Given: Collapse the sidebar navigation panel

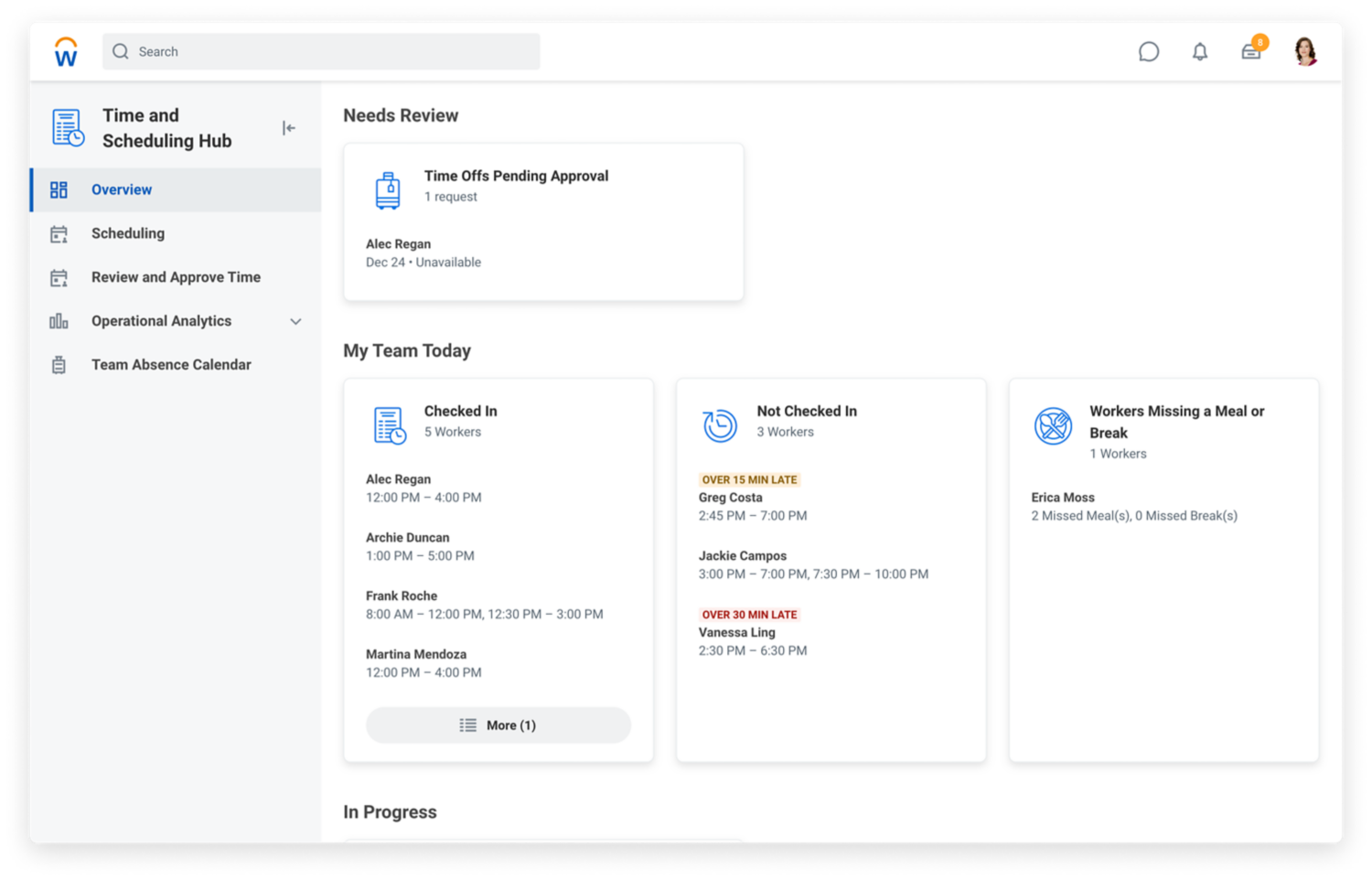Looking at the screenshot, I should click(289, 128).
